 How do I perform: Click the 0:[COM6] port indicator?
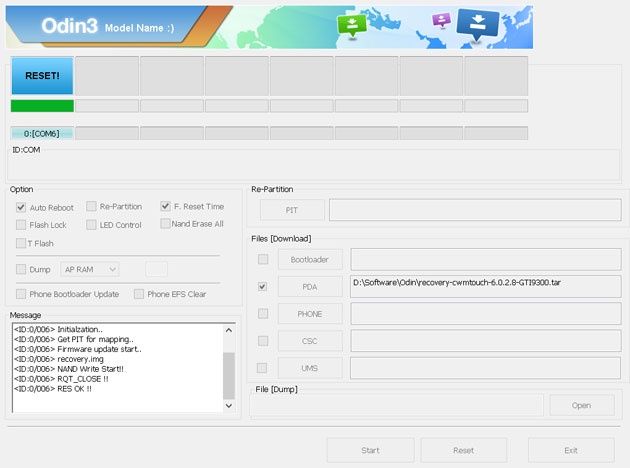coord(42,133)
